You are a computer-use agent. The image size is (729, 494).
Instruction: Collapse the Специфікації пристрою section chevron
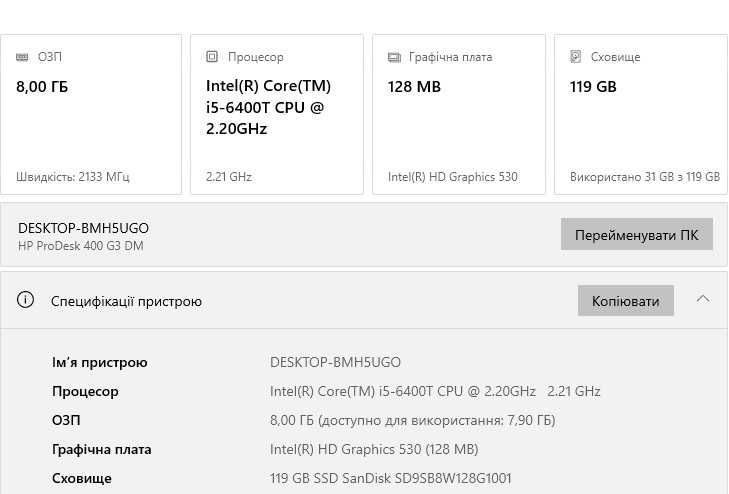(703, 299)
